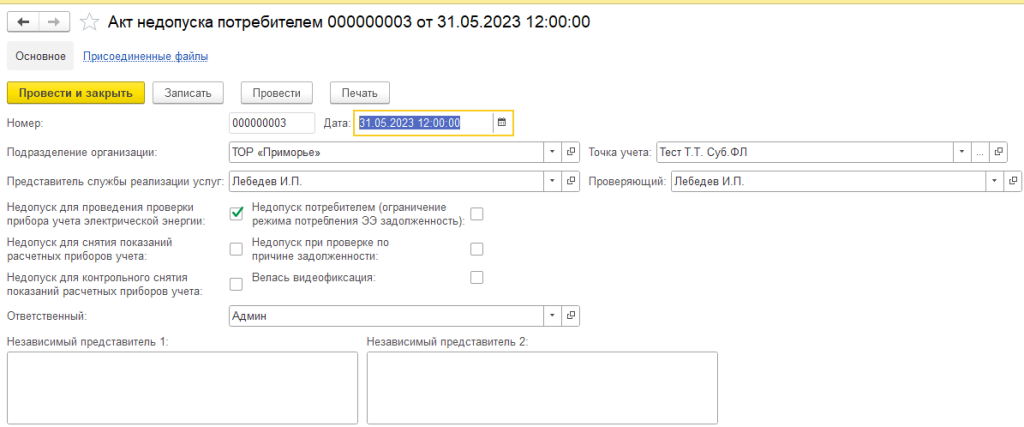This screenshot has width=1024, height=427.
Task: Open the Точка учета linked record icon
Action: (x=999, y=153)
